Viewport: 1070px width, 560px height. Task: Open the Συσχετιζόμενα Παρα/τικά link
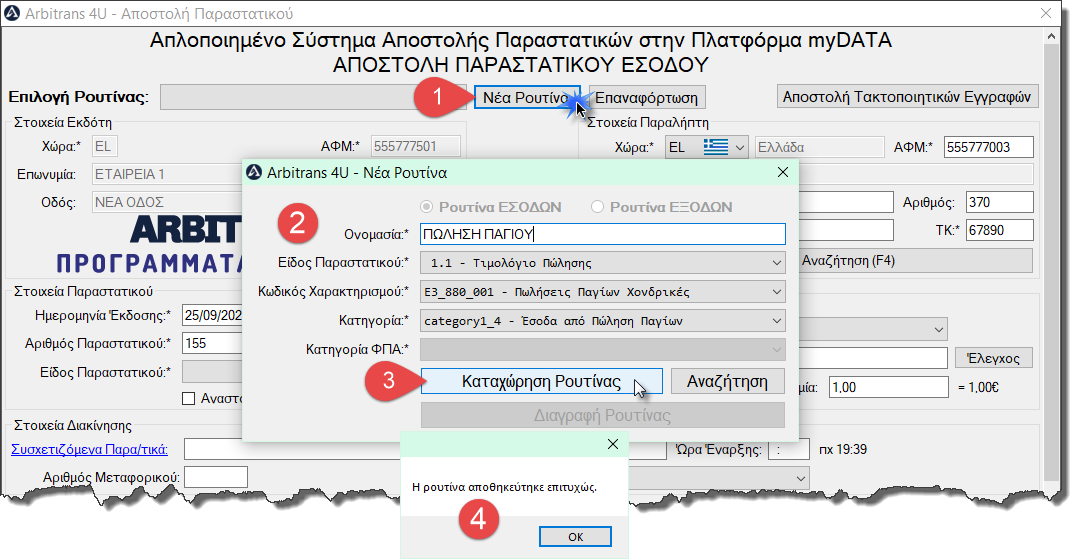[x=89, y=450]
